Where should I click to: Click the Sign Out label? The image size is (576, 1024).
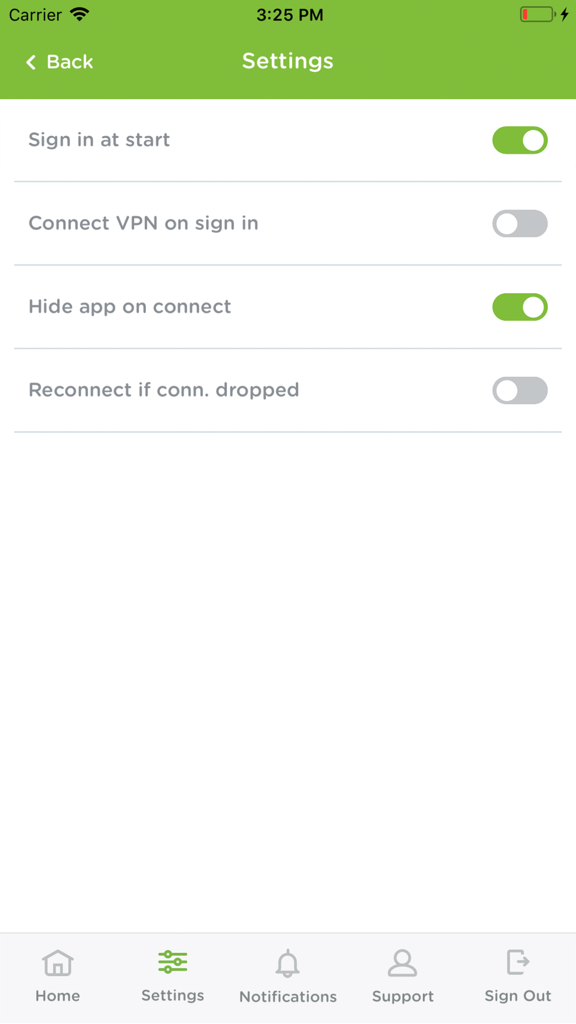(x=517, y=996)
